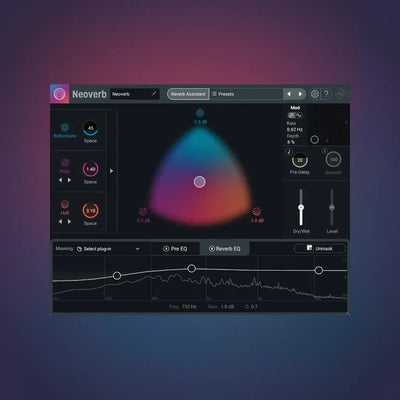Image resolution: width=400 pixels, height=400 pixels.
Task: Click the orange bottom-right blend pad node icon
Action: [x=256, y=211]
